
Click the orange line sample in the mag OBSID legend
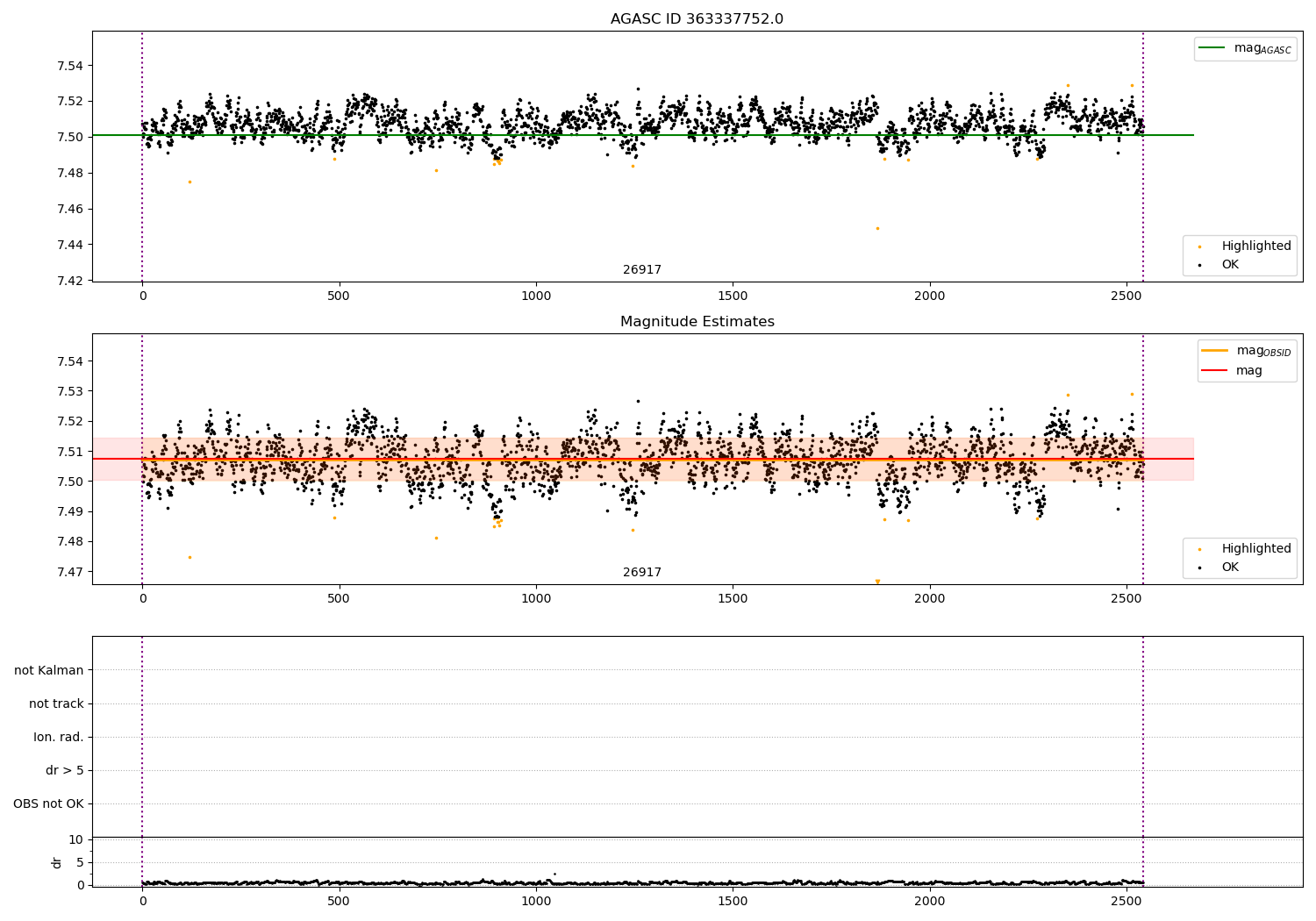pos(1215,351)
